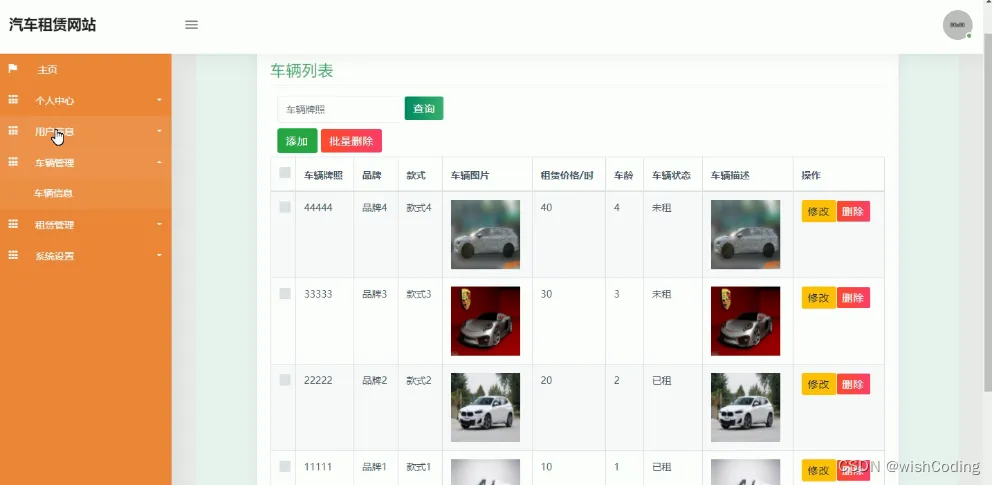The width and height of the screenshot is (995, 485).
Task: Click the 车龄 column header
Action: pos(624,175)
